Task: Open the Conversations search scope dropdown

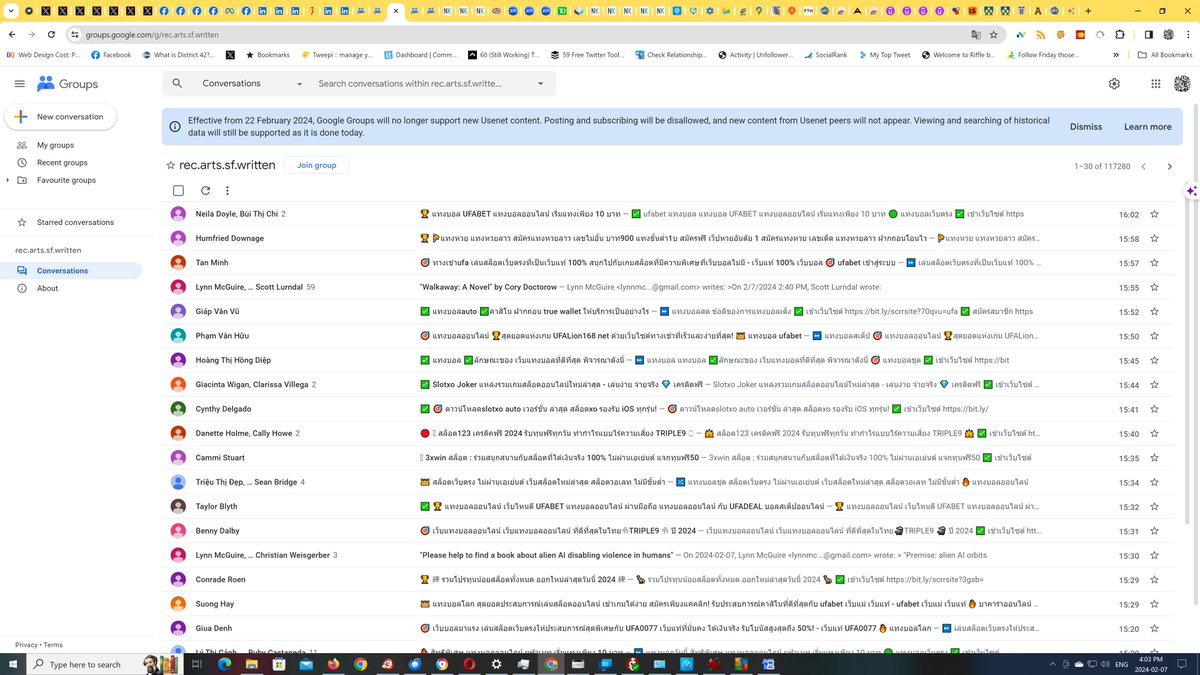Action: point(298,84)
